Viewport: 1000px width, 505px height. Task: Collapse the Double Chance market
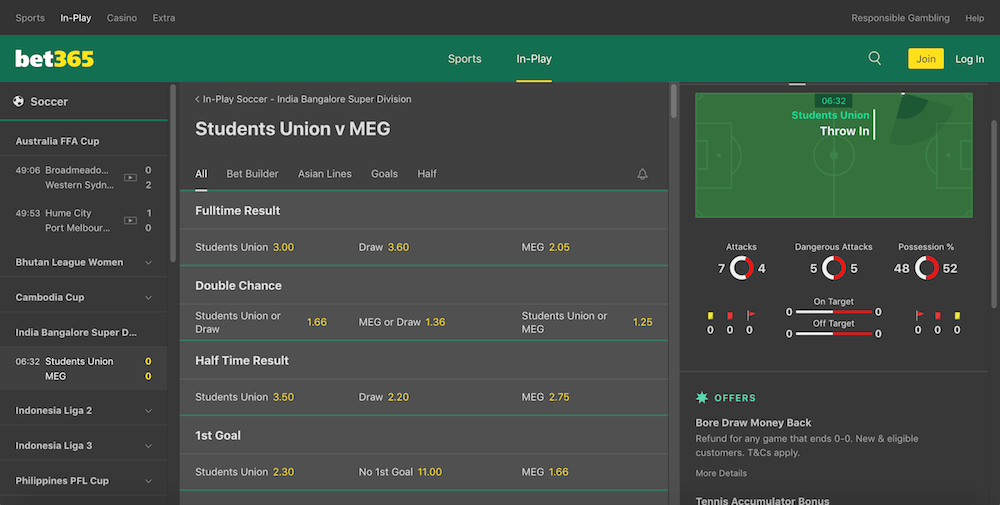423,285
